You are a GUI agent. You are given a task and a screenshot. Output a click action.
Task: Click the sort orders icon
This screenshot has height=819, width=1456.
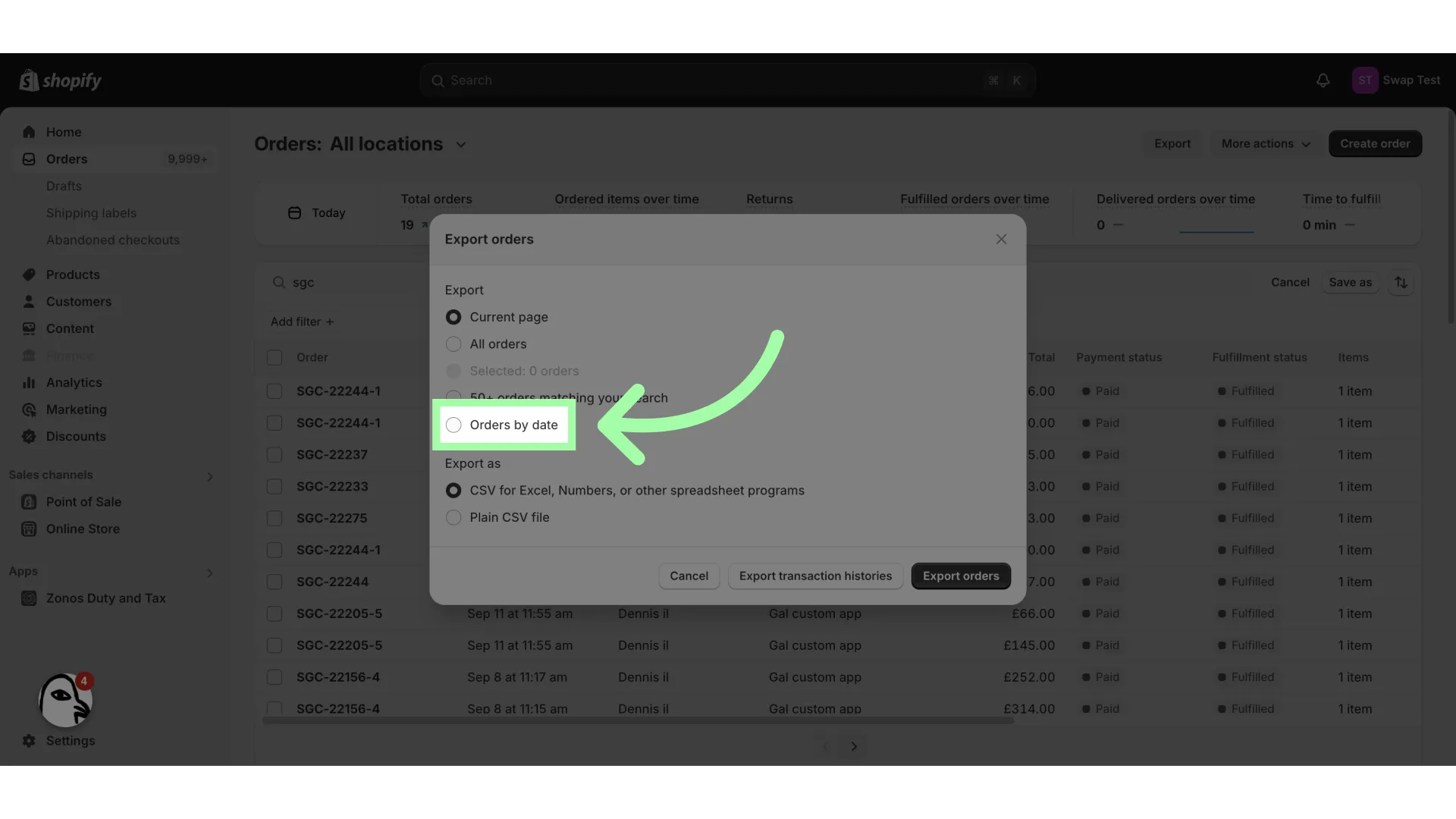point(1401,282)
